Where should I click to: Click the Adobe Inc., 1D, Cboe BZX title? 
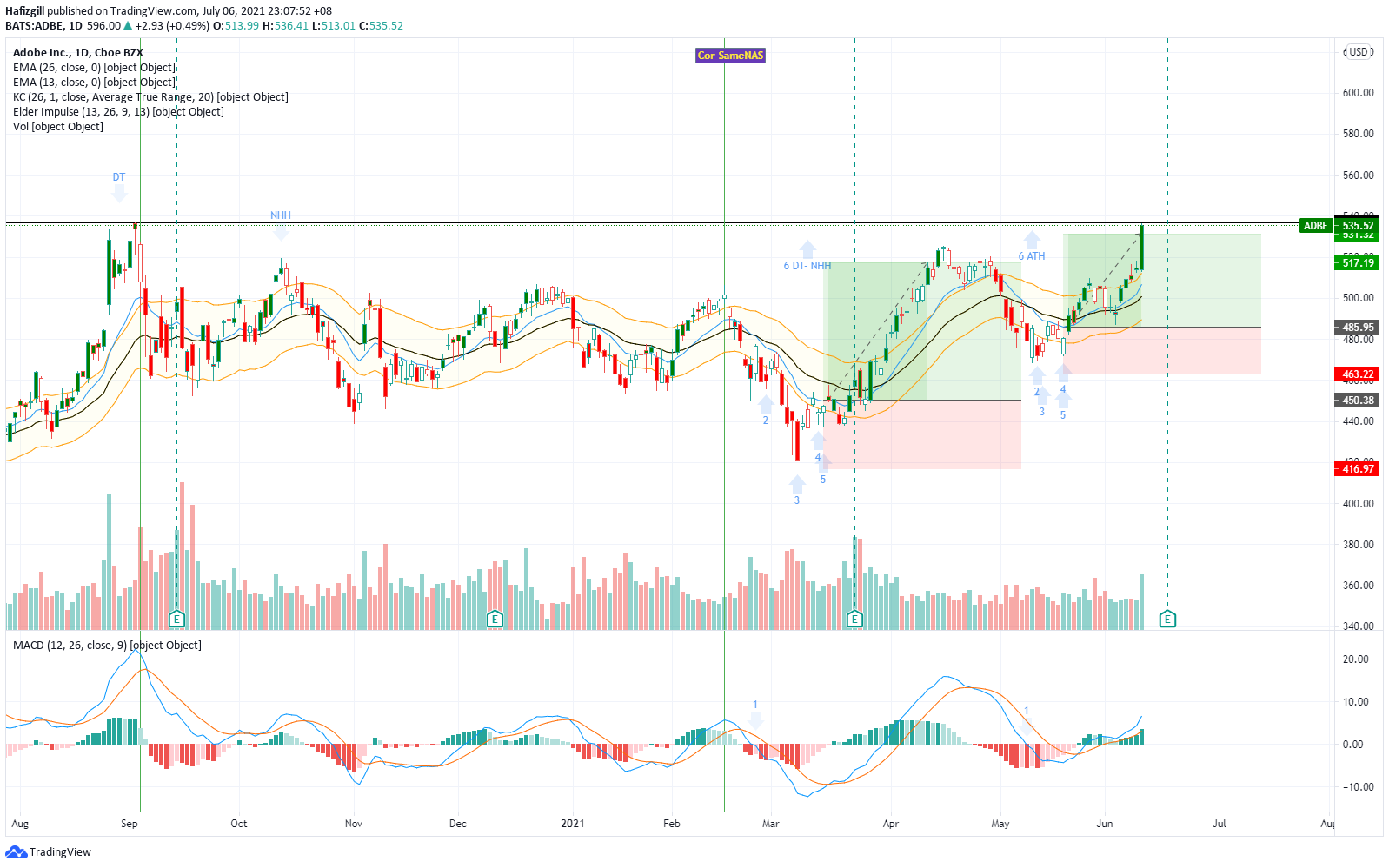[78, 53]
